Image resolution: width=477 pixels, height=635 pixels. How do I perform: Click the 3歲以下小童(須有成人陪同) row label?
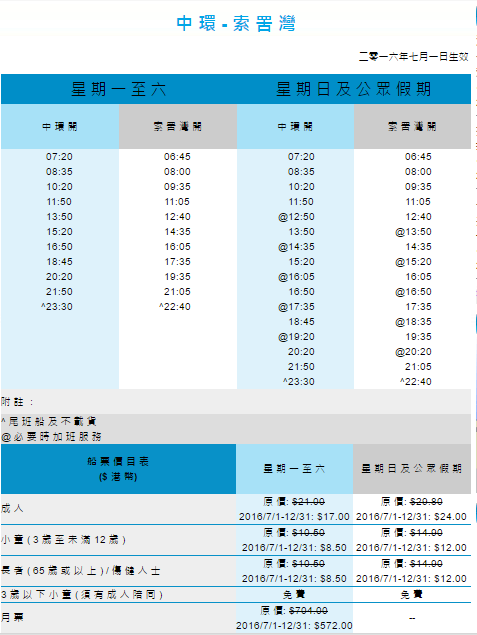pos(82,595)
